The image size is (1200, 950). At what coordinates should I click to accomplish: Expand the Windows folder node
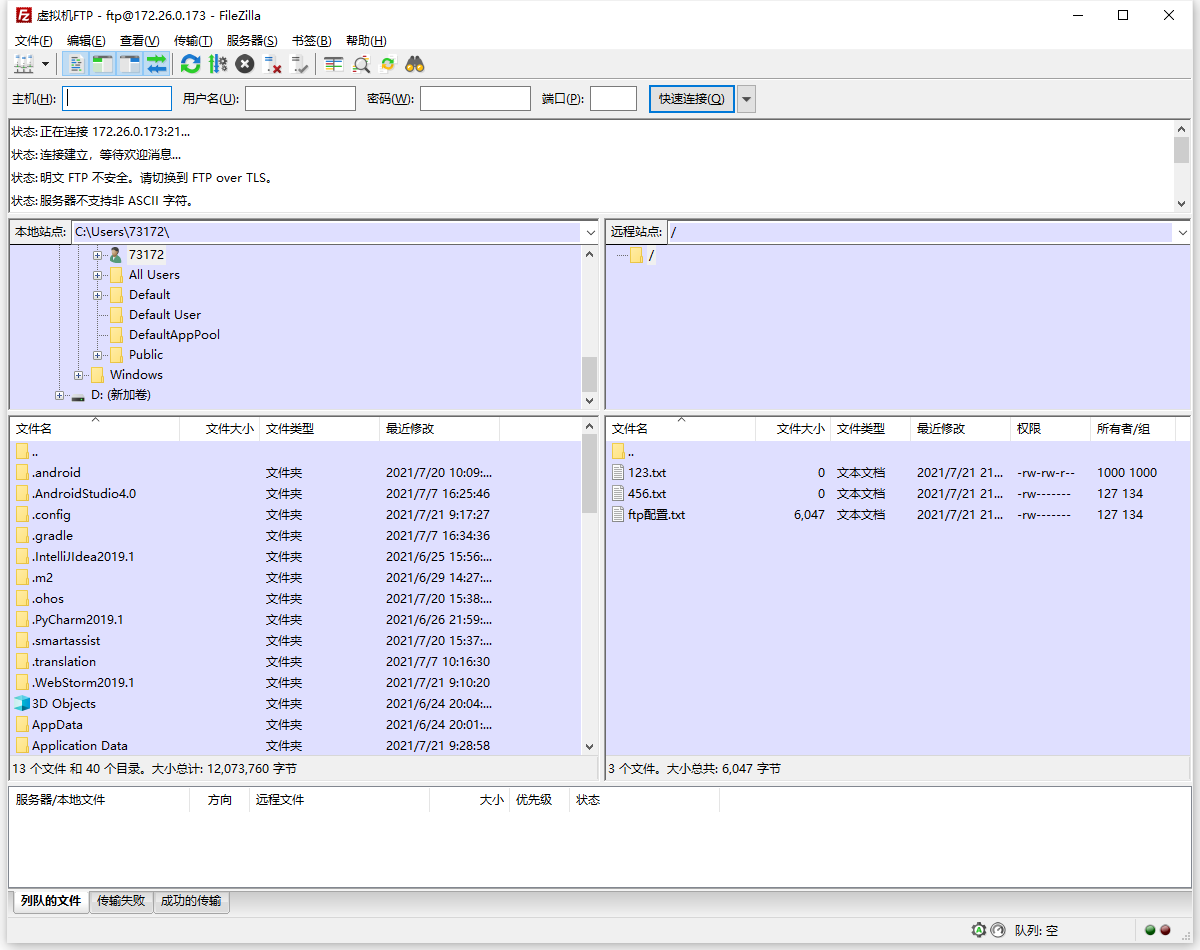(x=79, y=375)
